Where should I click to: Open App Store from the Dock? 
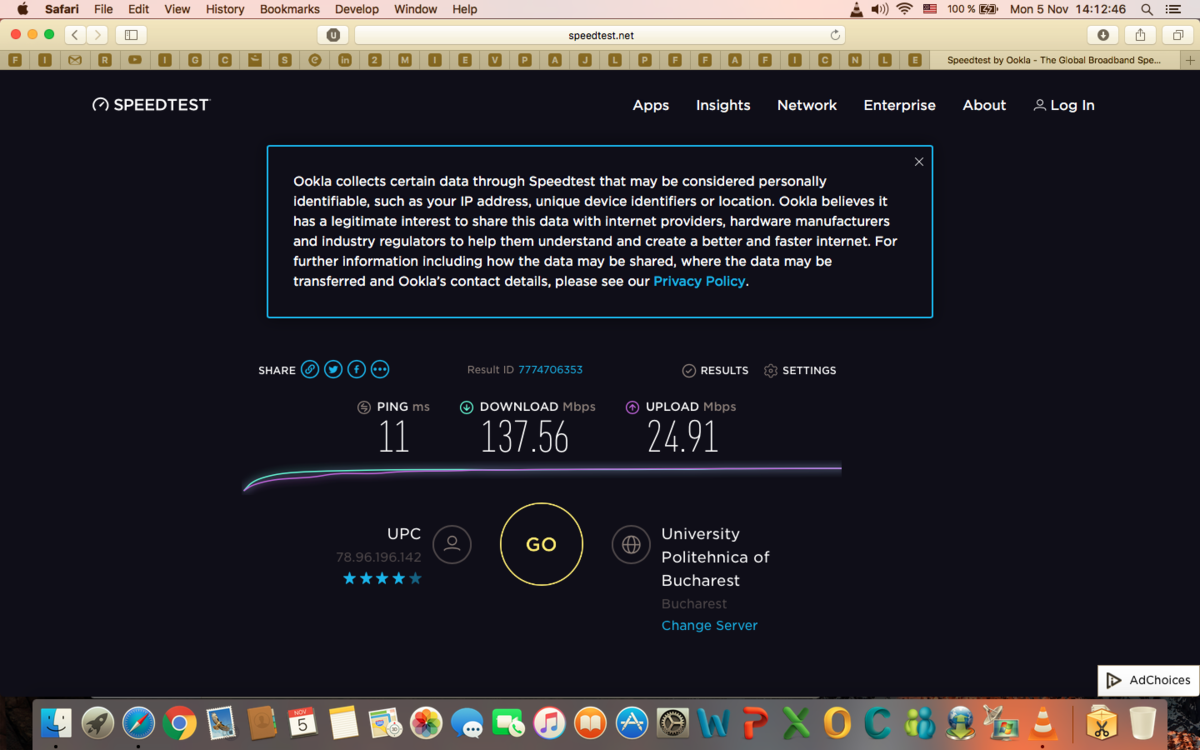(632, 722)
